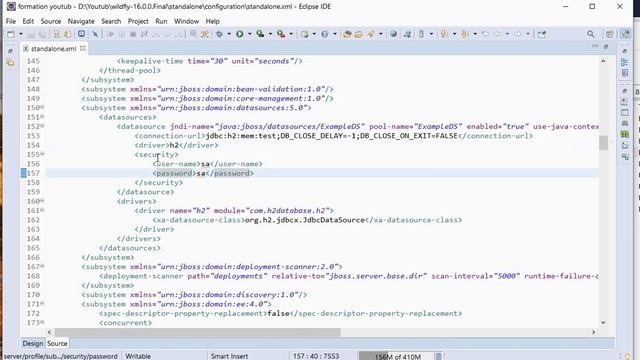Collapse the deployment-scanner fold at line 167
Screen dimensions: 640x360
(42, 266)
